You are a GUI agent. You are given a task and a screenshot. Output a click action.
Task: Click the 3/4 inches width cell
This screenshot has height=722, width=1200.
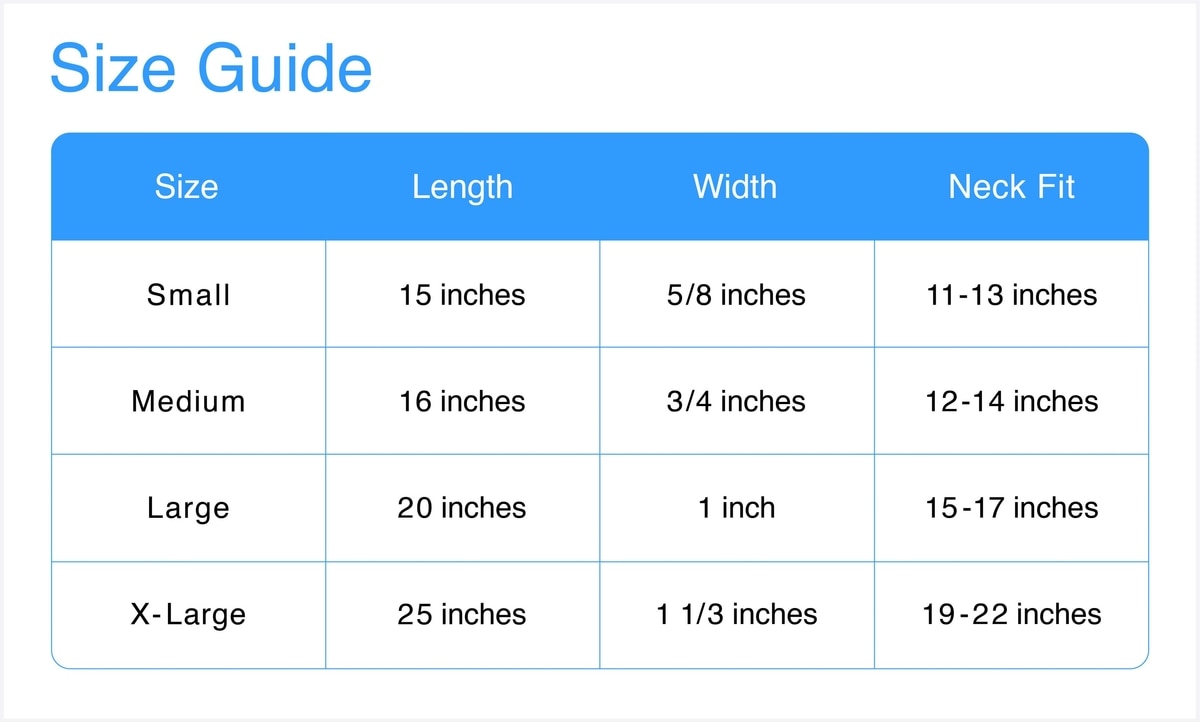[736, 401]
